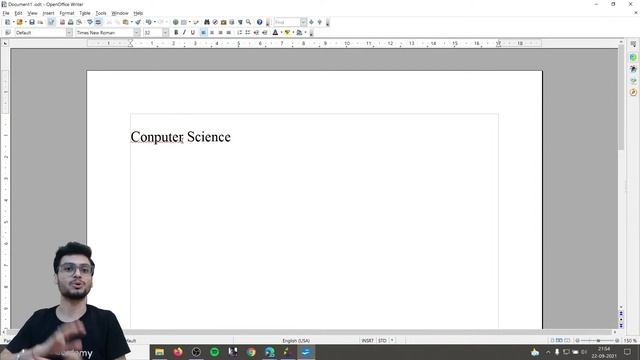The width and height of the screenshot is (640, 360).
Task: Click the Paste toolbar icon
Action: 126,22
